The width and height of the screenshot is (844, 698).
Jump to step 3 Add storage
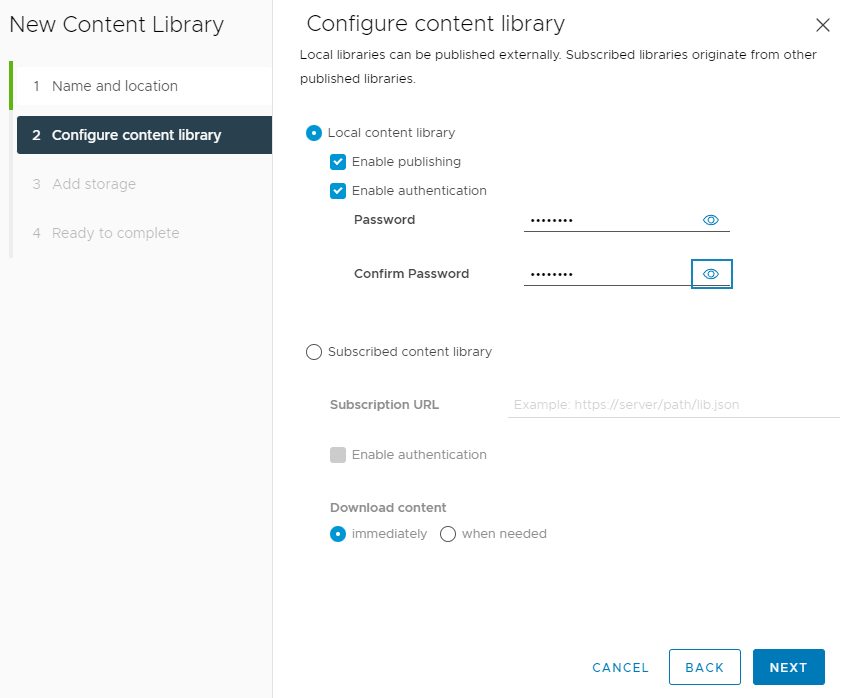pyautogui.click(x=144, y=184)
